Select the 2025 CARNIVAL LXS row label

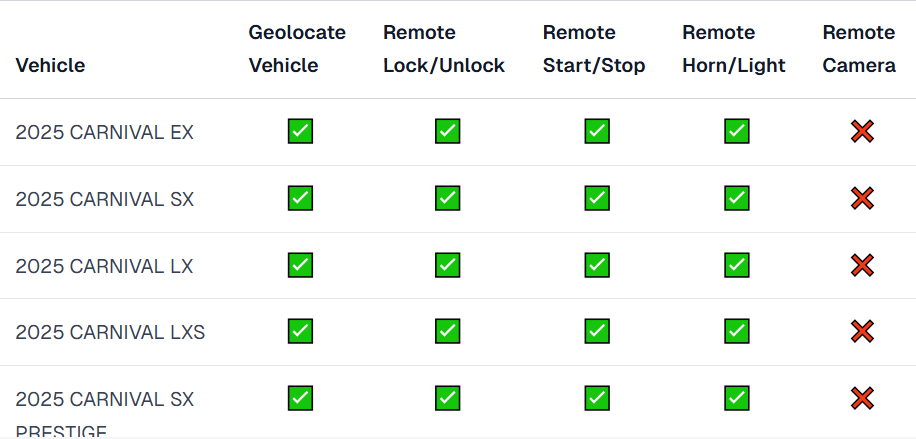pyautogui.click(x=110, y=332)
